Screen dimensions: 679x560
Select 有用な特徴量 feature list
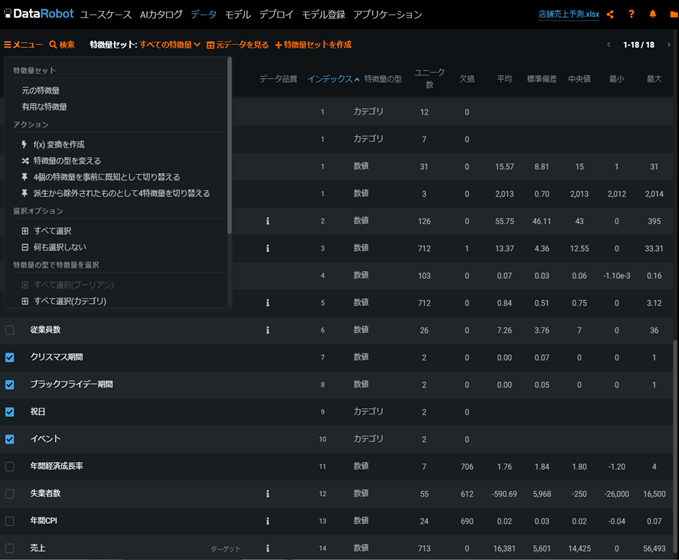click(x=44, y=107)
